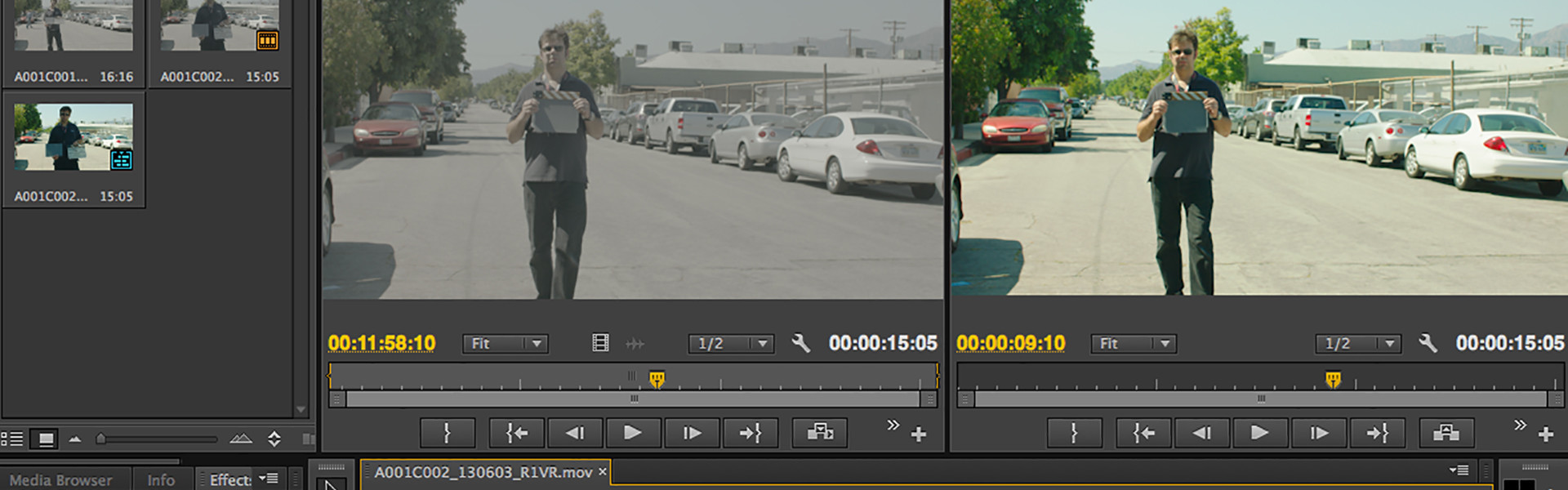Click Go to Out in Program monitor
Image resolution: width=1568 pixels, height=490 pixels.
tap(1377, 433)
